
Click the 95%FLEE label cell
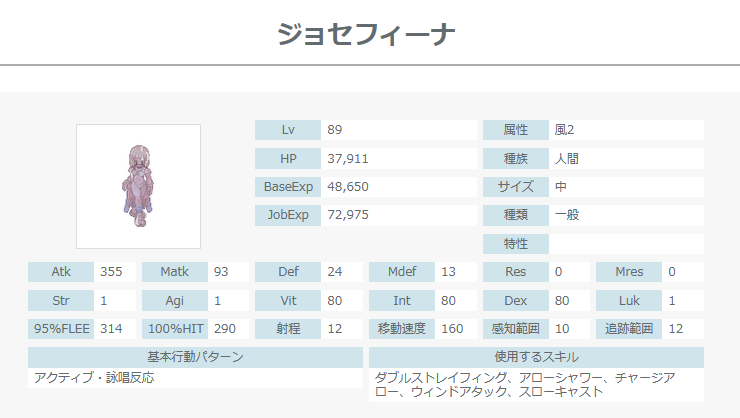click(x=61, y=328)
